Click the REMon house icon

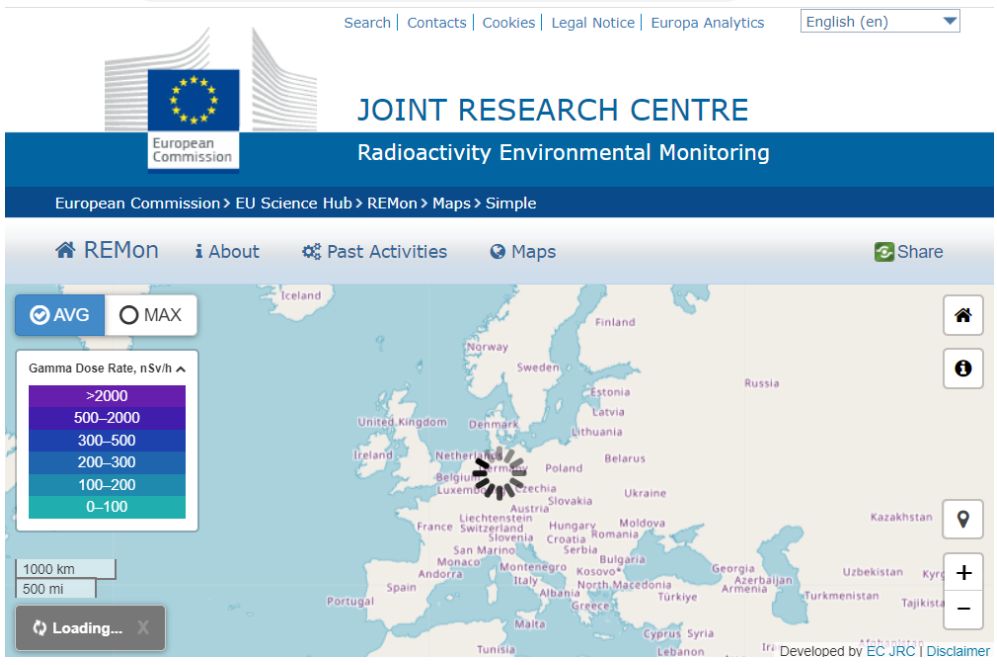65,250
